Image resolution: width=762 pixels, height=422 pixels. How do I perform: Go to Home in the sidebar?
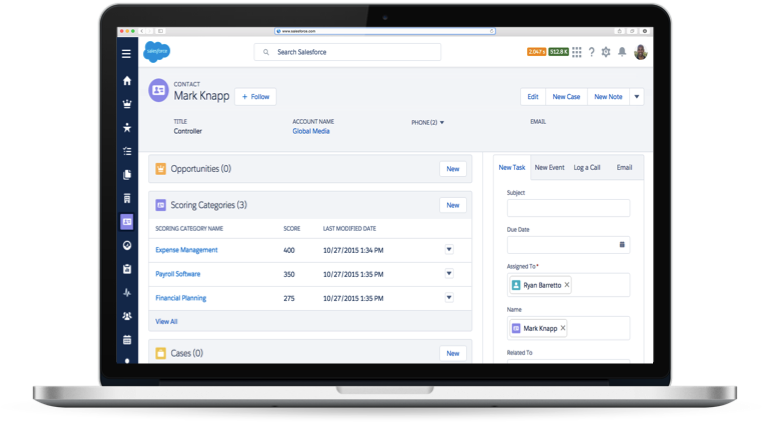[127, 81]
